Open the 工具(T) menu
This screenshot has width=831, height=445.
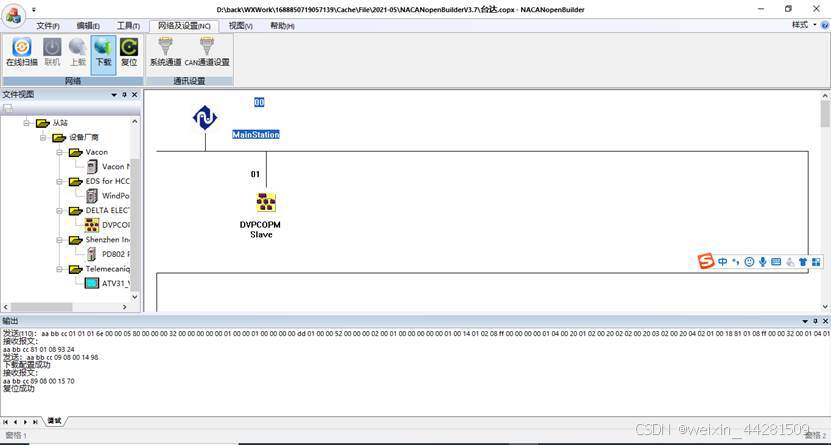128,26
